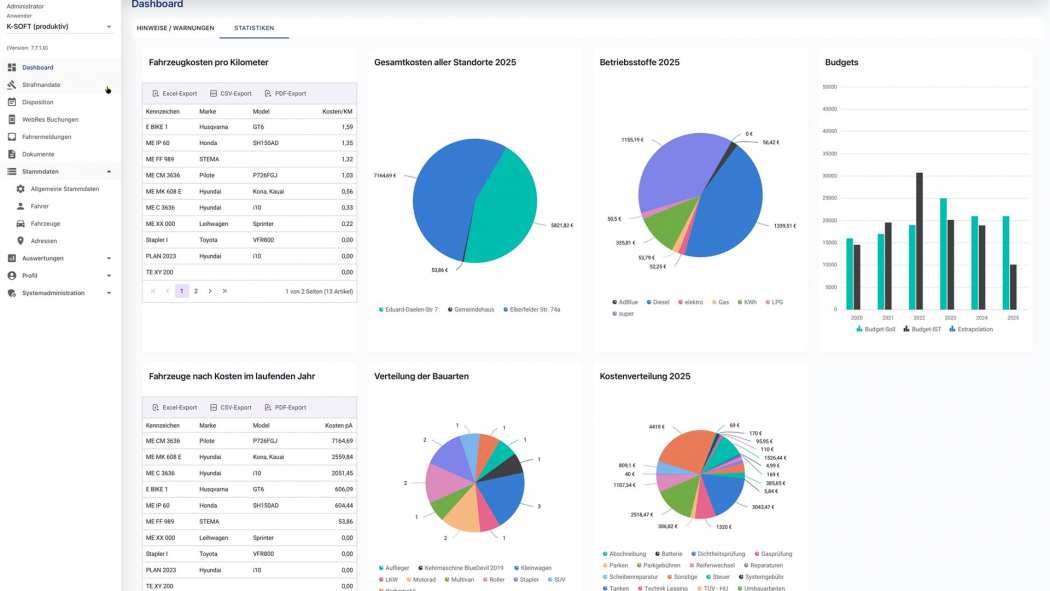
Task: Collapse the Stammdaten section arrow
Action: [108, 172]
